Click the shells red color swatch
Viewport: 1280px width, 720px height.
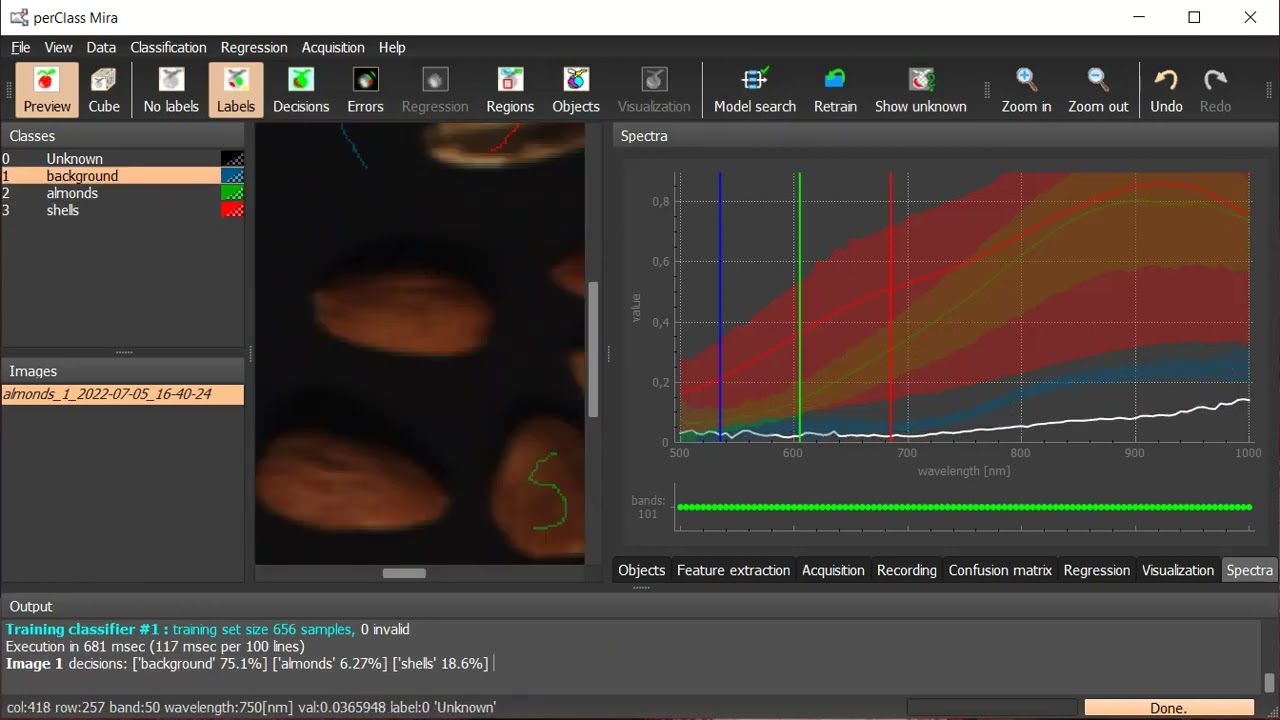(232, 210)
